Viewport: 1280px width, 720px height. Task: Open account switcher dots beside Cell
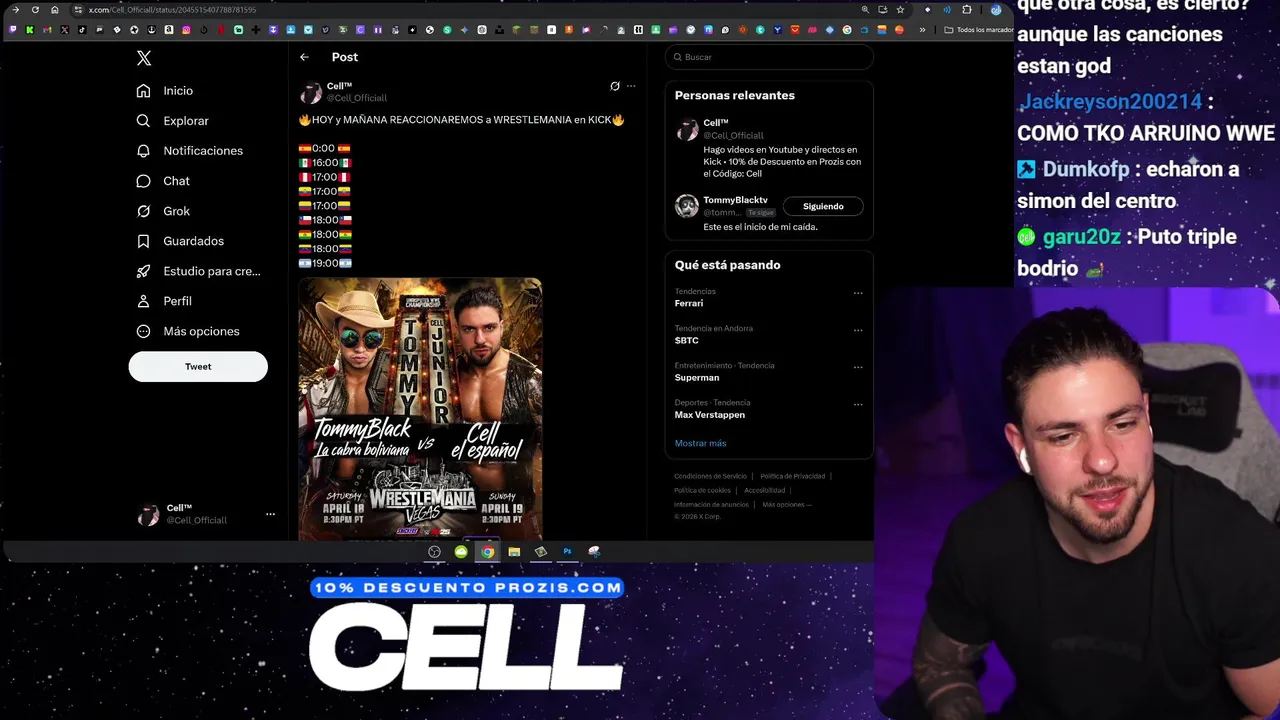pos(270,514)
